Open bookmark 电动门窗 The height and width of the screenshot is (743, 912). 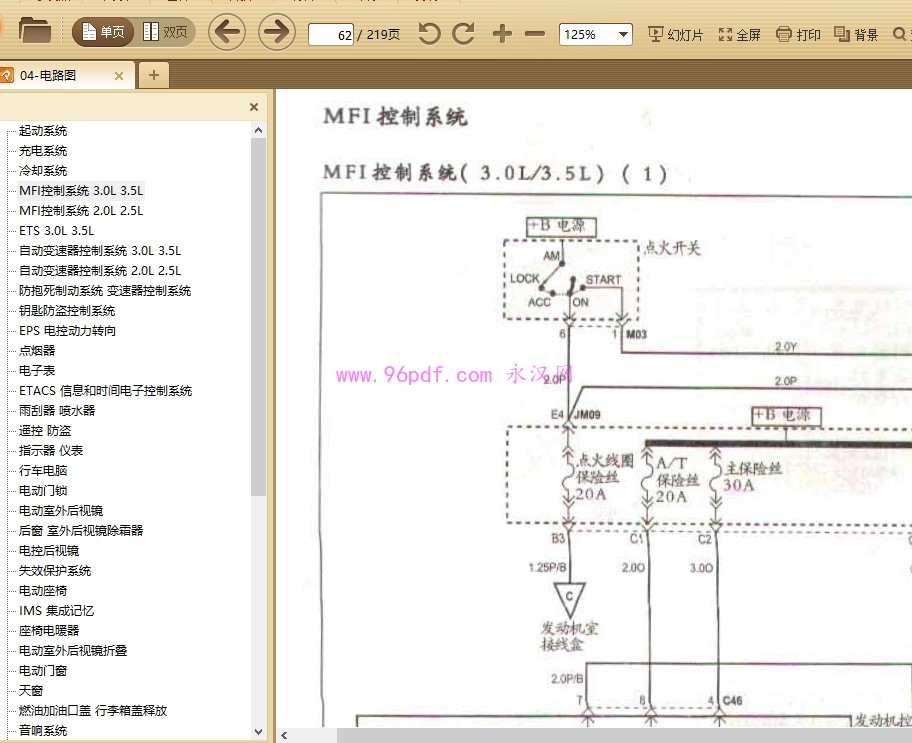(x=43, y=670)
